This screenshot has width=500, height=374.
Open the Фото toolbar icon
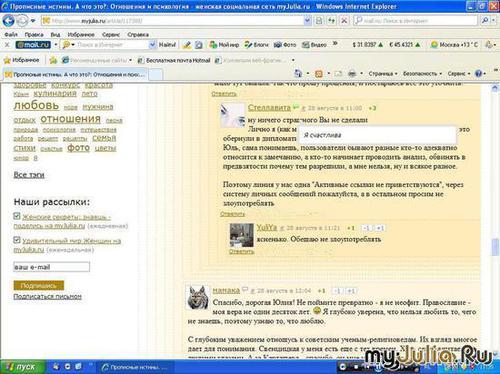285,45
